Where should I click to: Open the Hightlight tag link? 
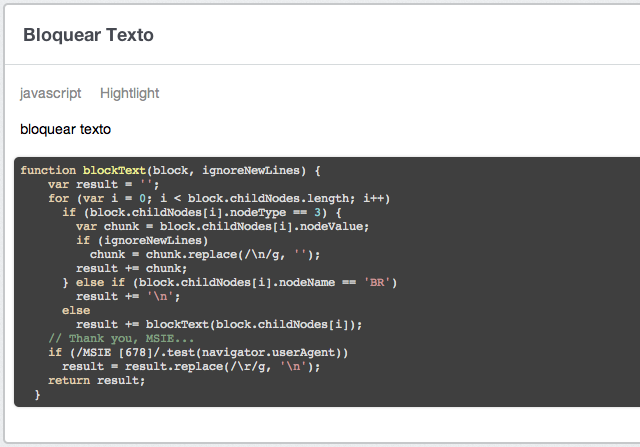[129, 93]
